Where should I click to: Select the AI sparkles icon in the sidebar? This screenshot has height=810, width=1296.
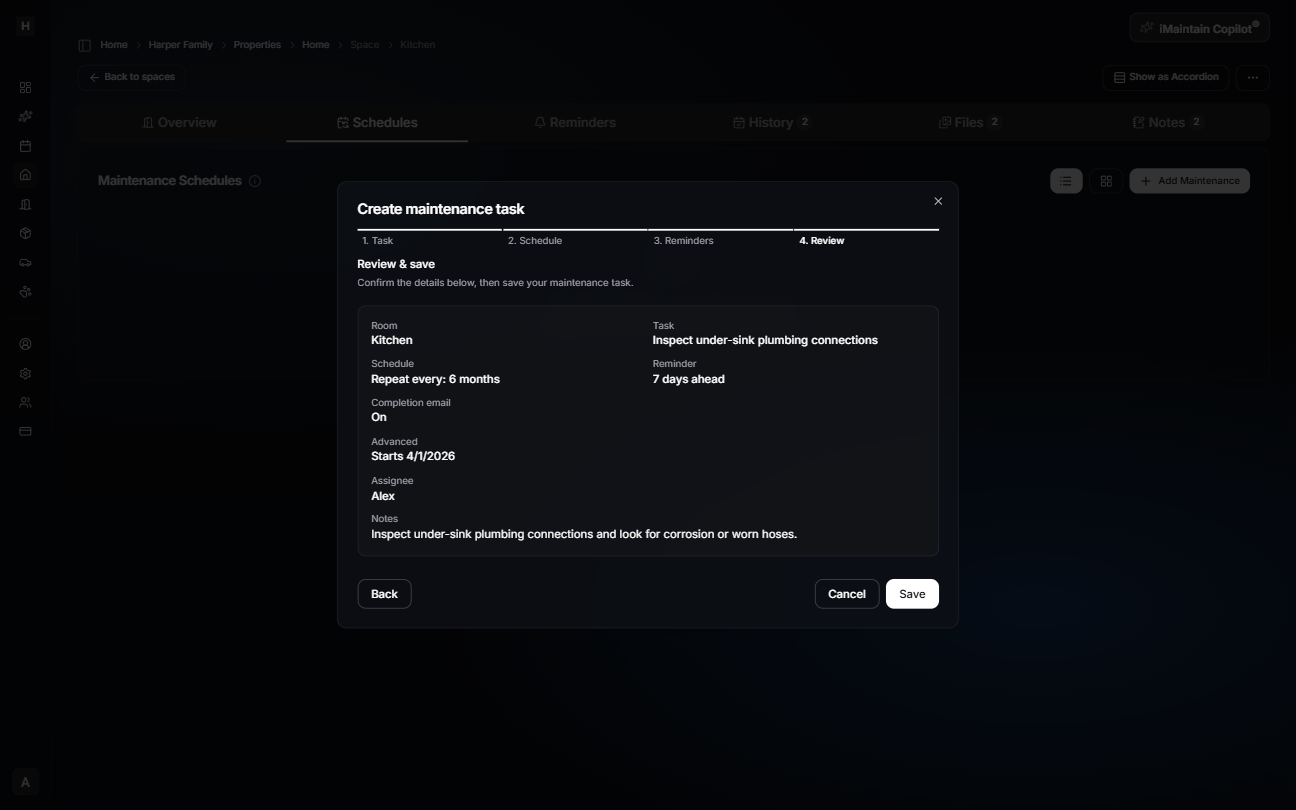[25, 117]
